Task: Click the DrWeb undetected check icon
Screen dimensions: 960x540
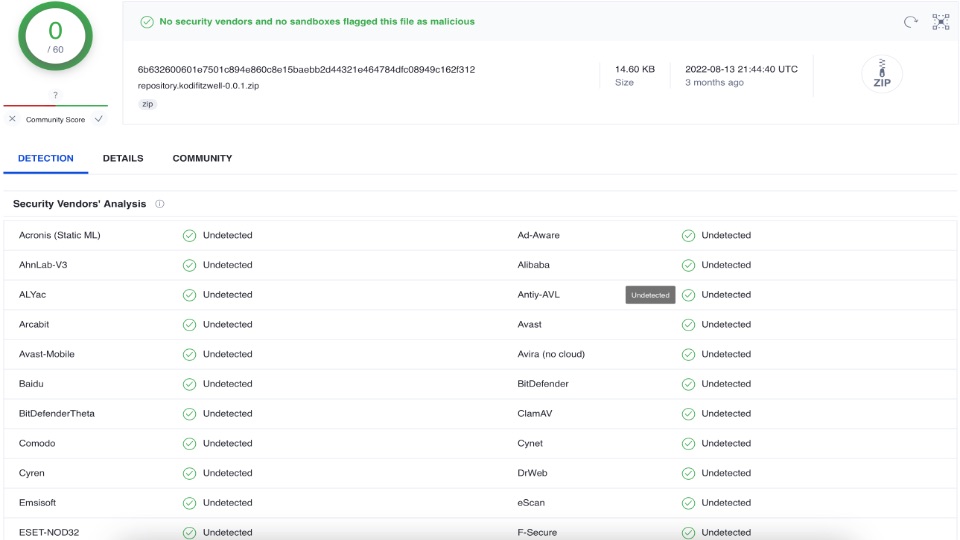Action: pyautogui.click(x=688, y=473)
